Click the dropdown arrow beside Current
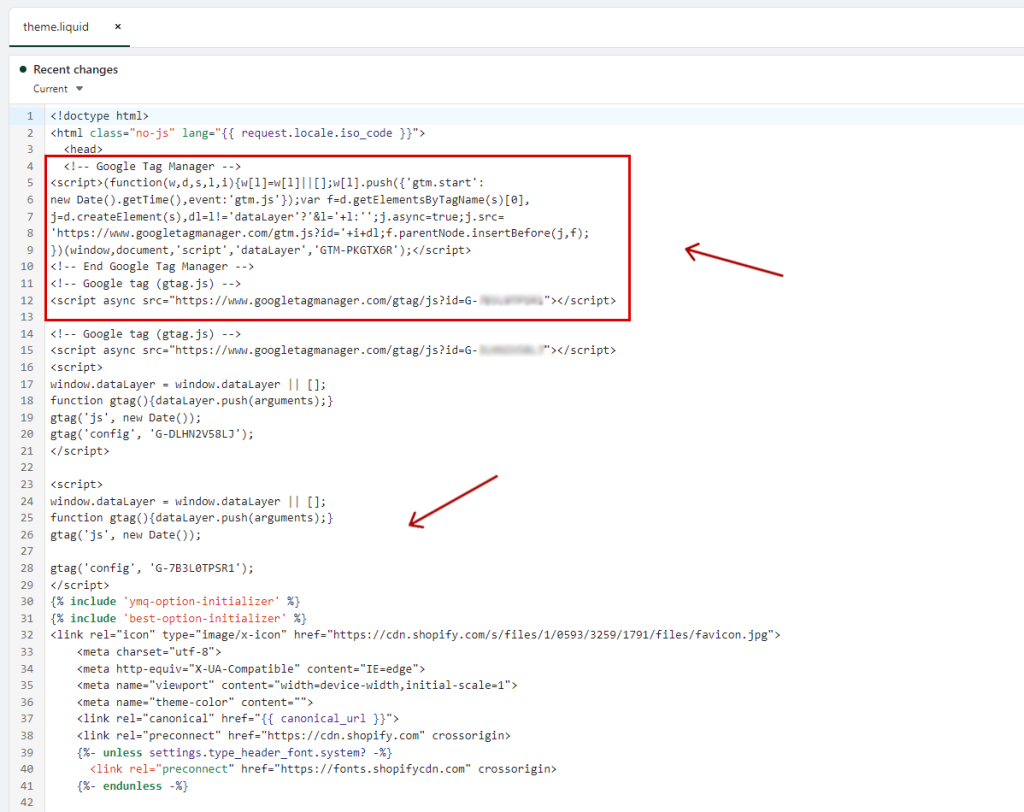Viewport: 1024px width, 812px height. [x=80, y=89]
